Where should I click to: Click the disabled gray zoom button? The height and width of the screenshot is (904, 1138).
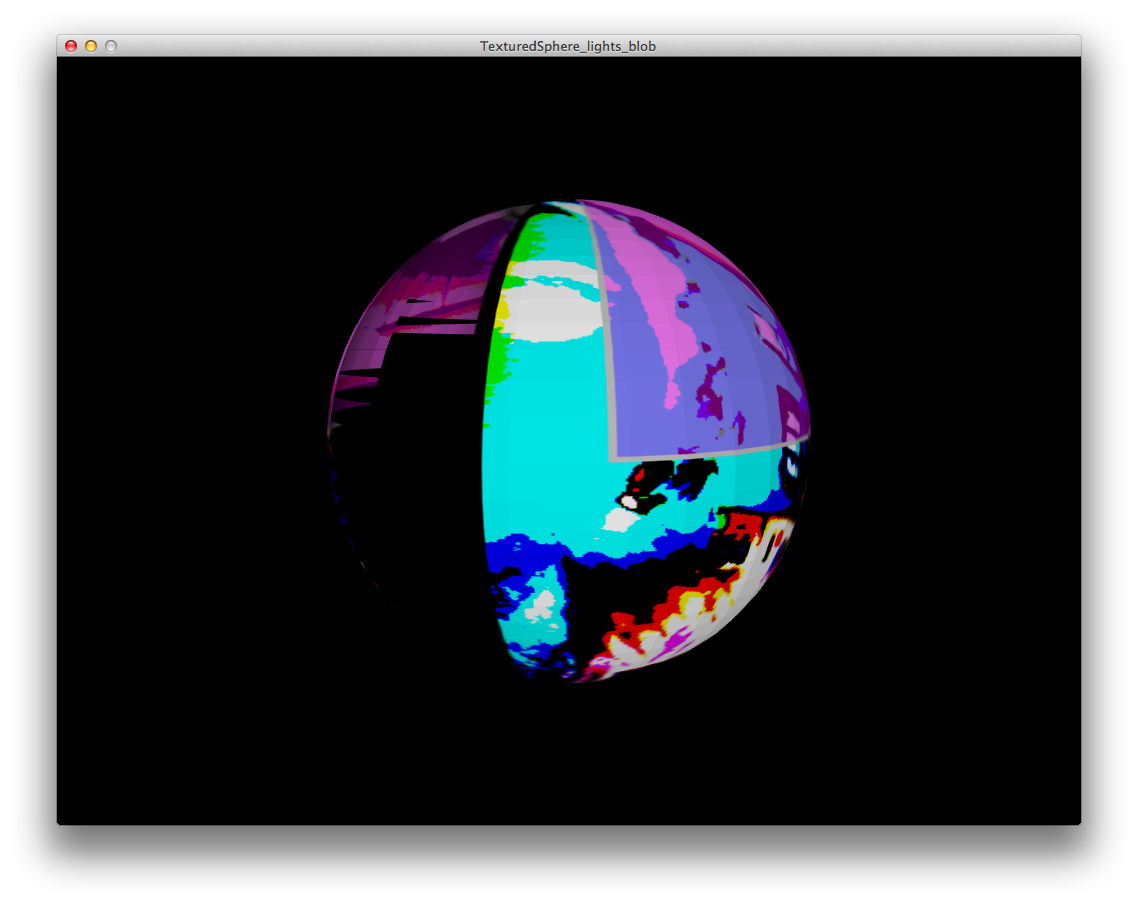coord(111,46)
